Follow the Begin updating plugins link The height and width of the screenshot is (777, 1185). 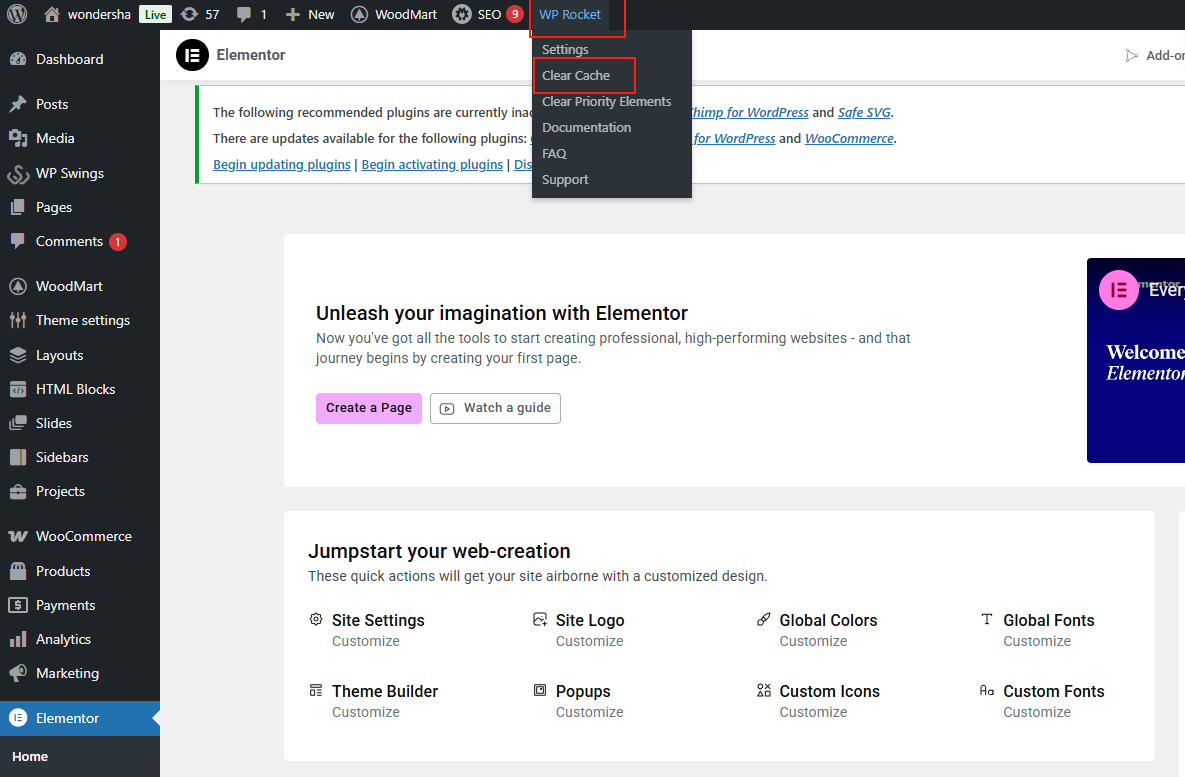[282, 164]
